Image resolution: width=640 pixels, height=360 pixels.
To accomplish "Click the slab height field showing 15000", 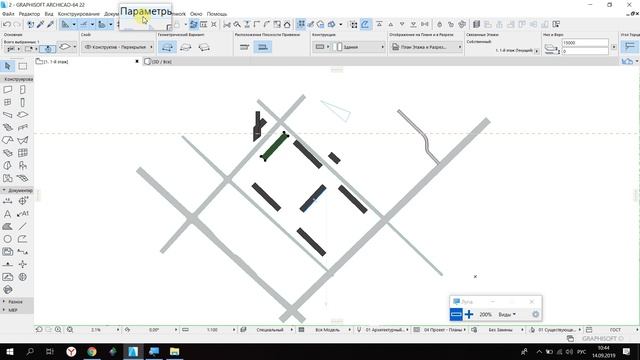I will [585, 43].
